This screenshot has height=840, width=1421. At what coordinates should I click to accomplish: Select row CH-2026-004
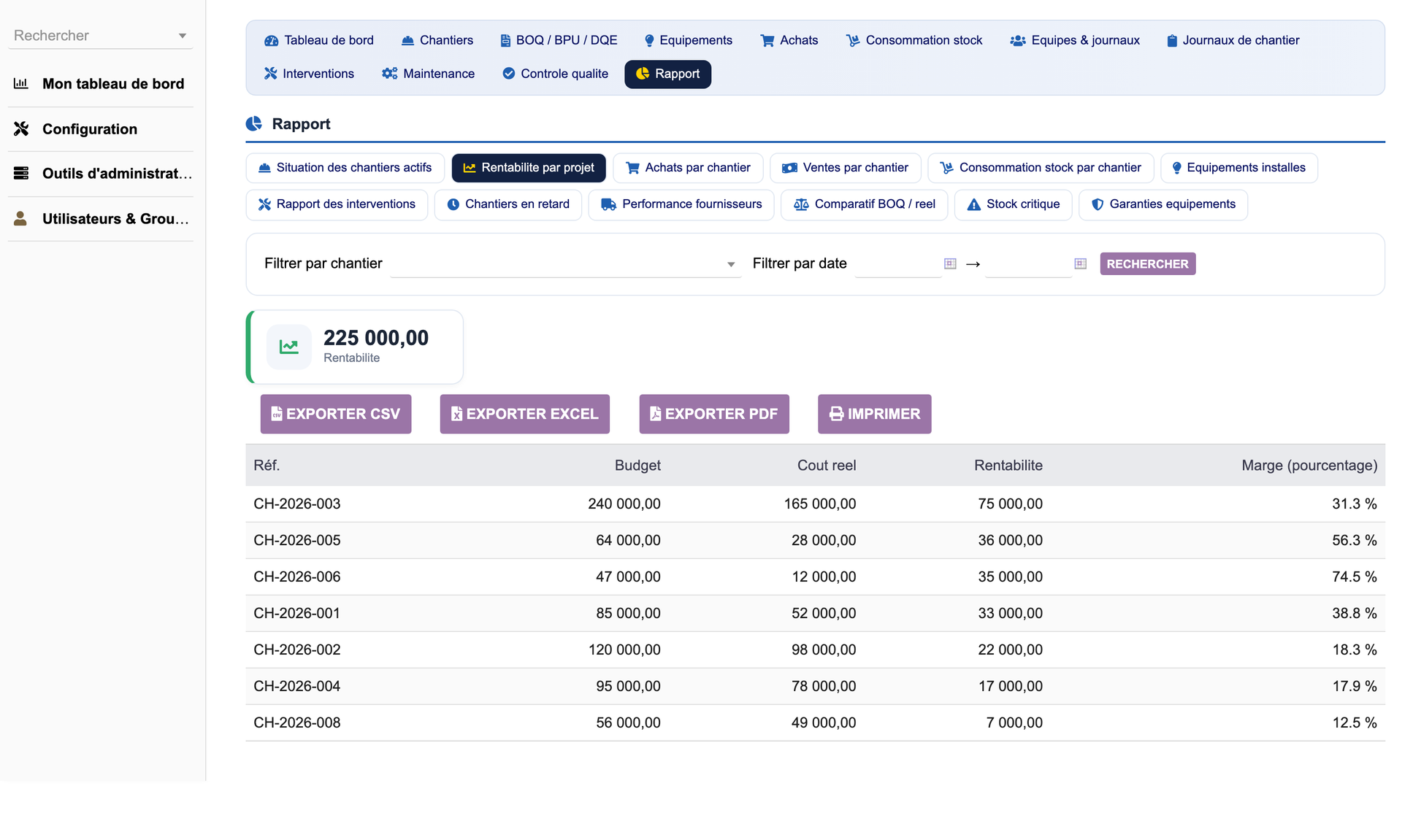point(815,687)
